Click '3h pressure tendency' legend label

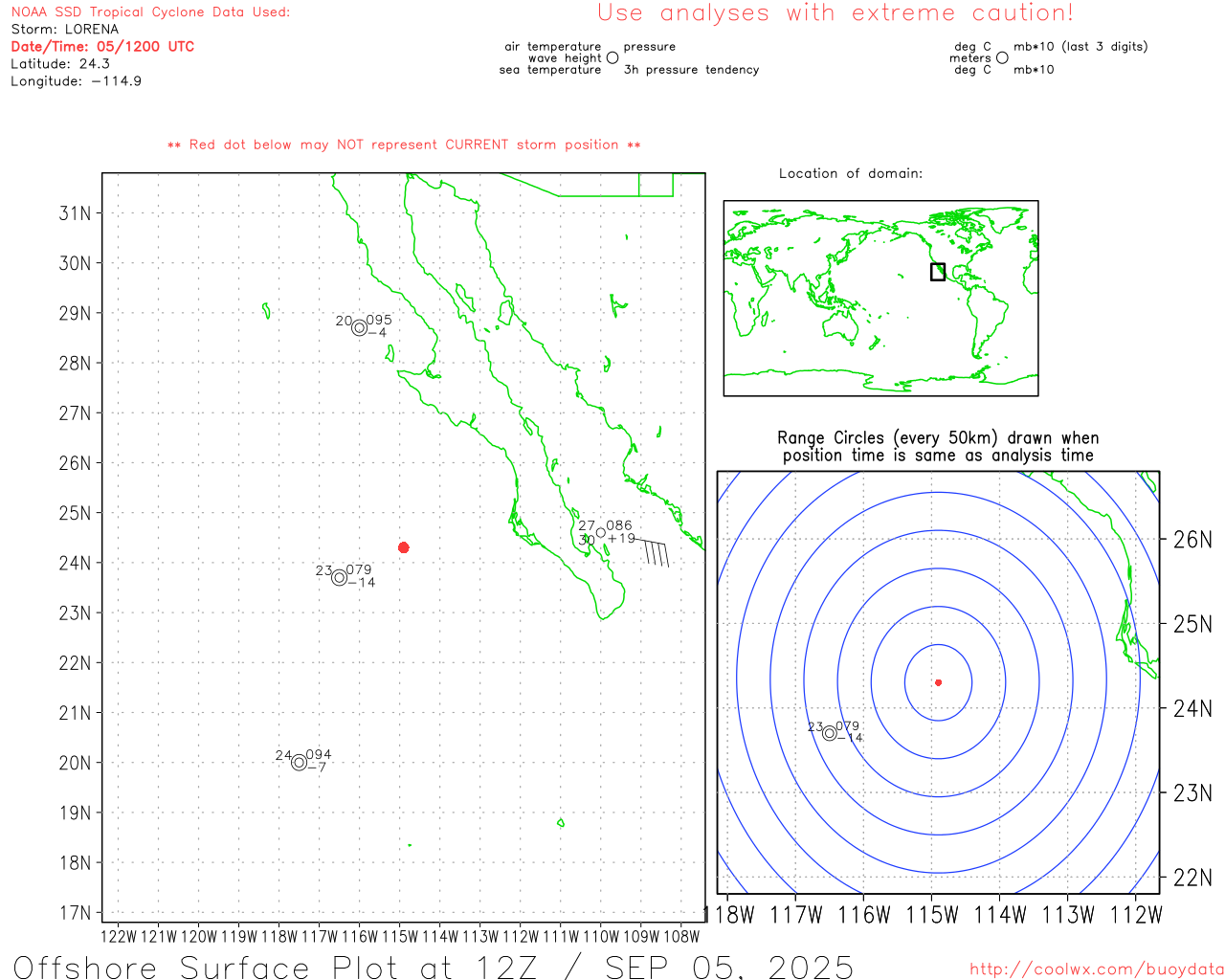pyautogui.click(x=692, y=70)
